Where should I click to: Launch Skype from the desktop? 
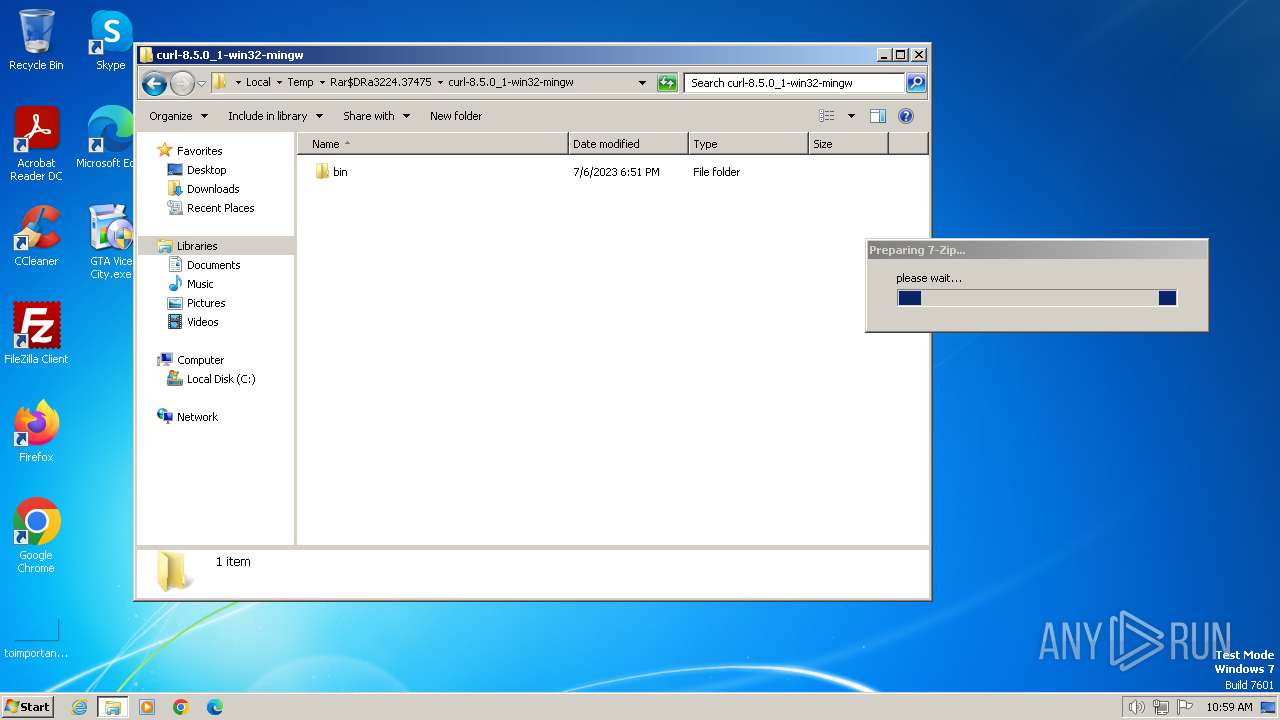point(110,40)
